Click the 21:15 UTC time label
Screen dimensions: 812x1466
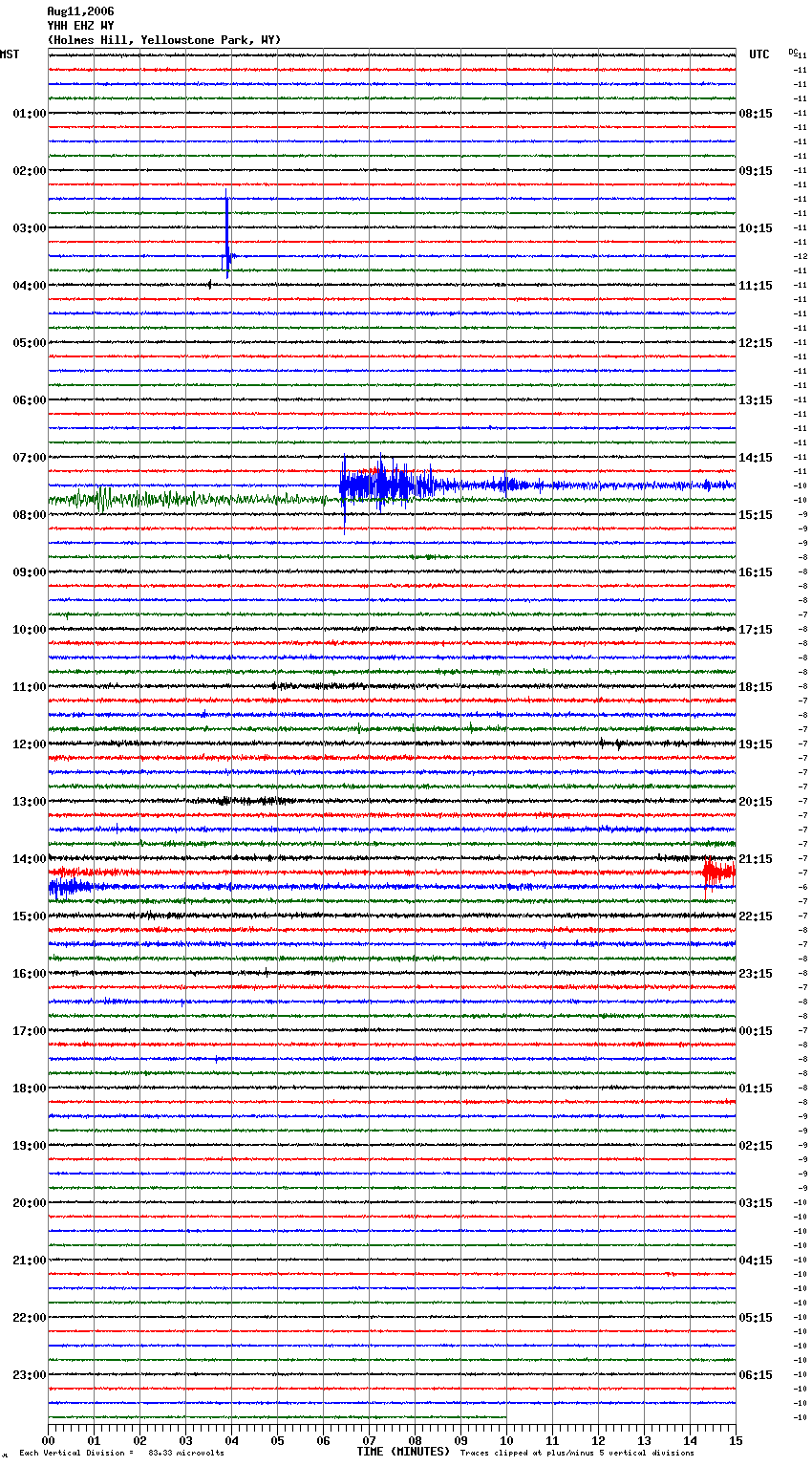756,859
